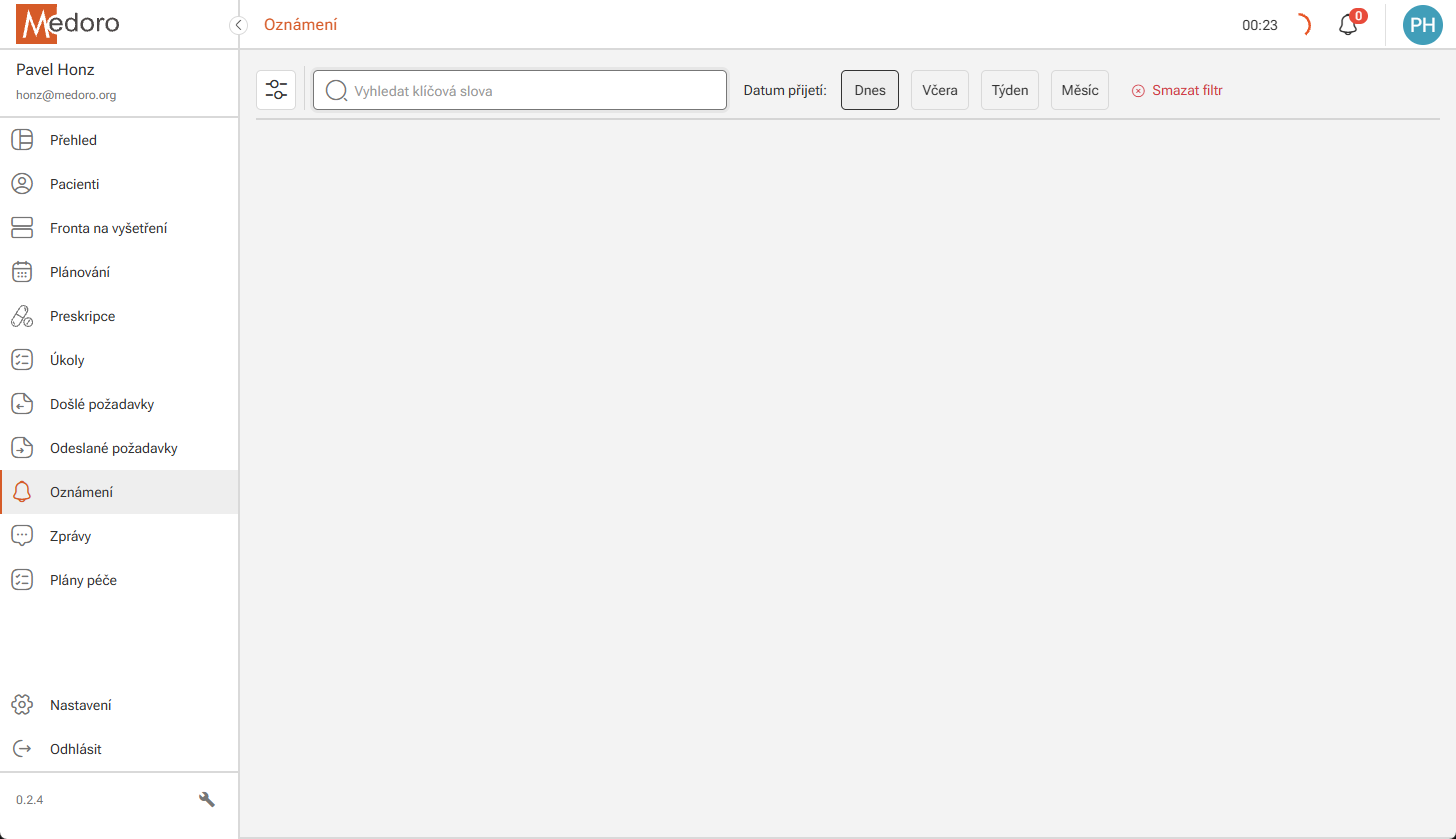
Task: Click Smazat filtr to clear filters
Action: 1177,91
